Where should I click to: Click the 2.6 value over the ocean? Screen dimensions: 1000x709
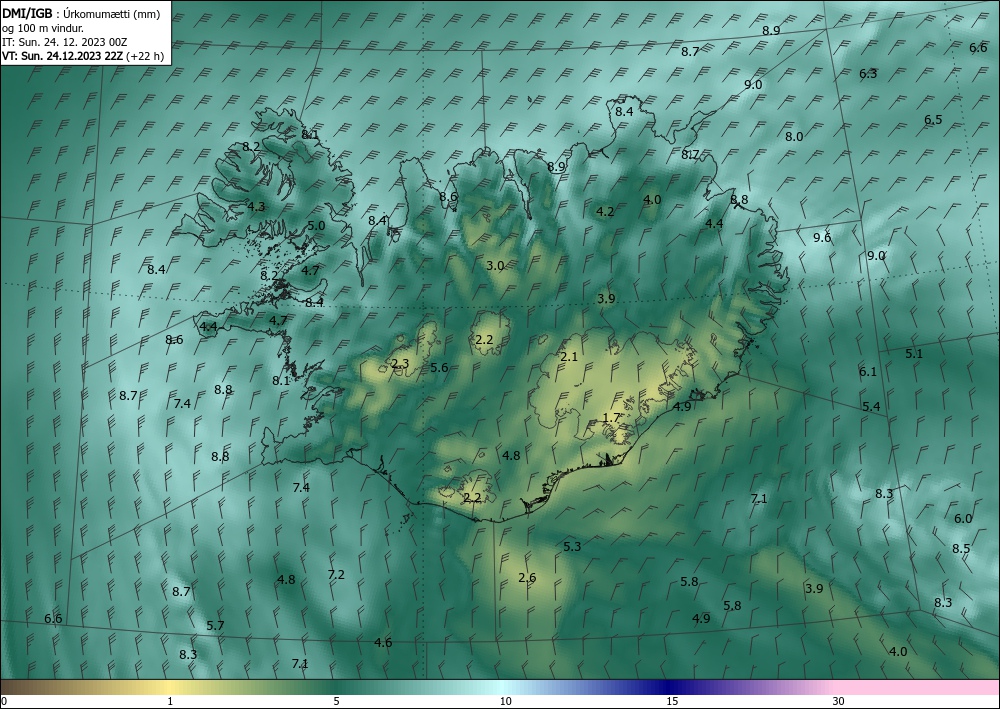coord(527,578)
